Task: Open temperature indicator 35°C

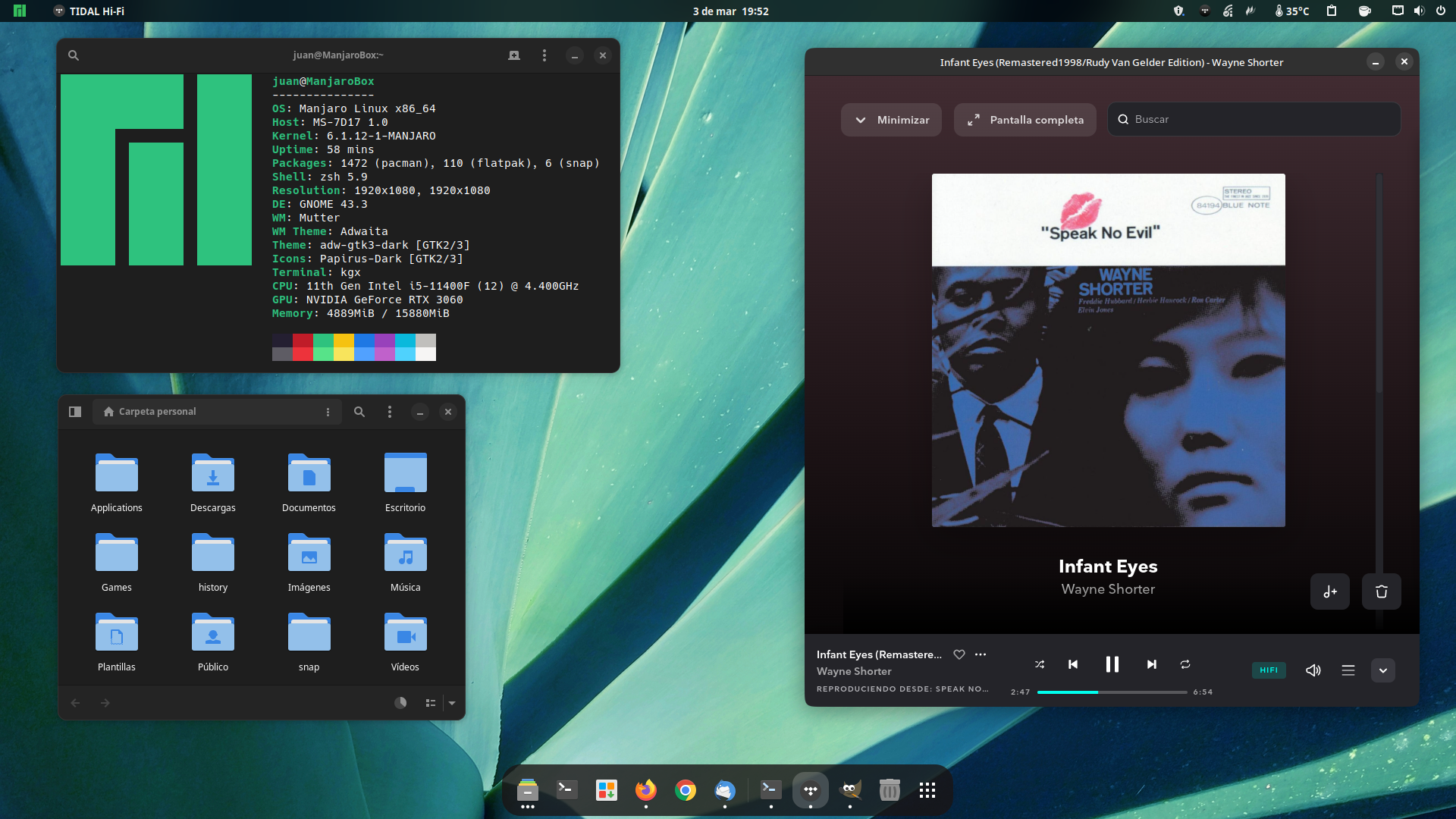Action: pyautogui.click(x=1292, y=11)
